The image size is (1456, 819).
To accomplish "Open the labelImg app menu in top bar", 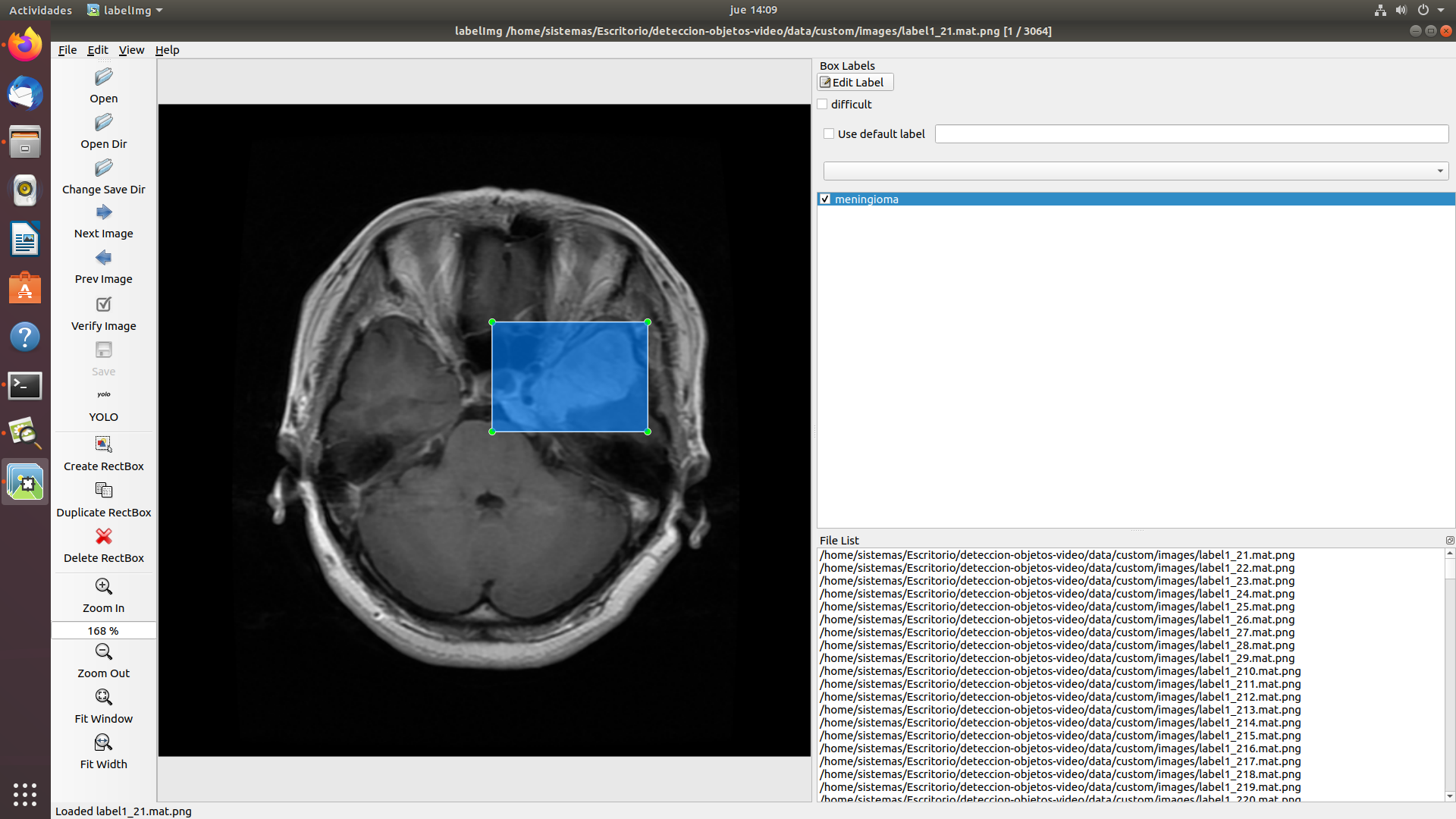I will tap(125, 10).
